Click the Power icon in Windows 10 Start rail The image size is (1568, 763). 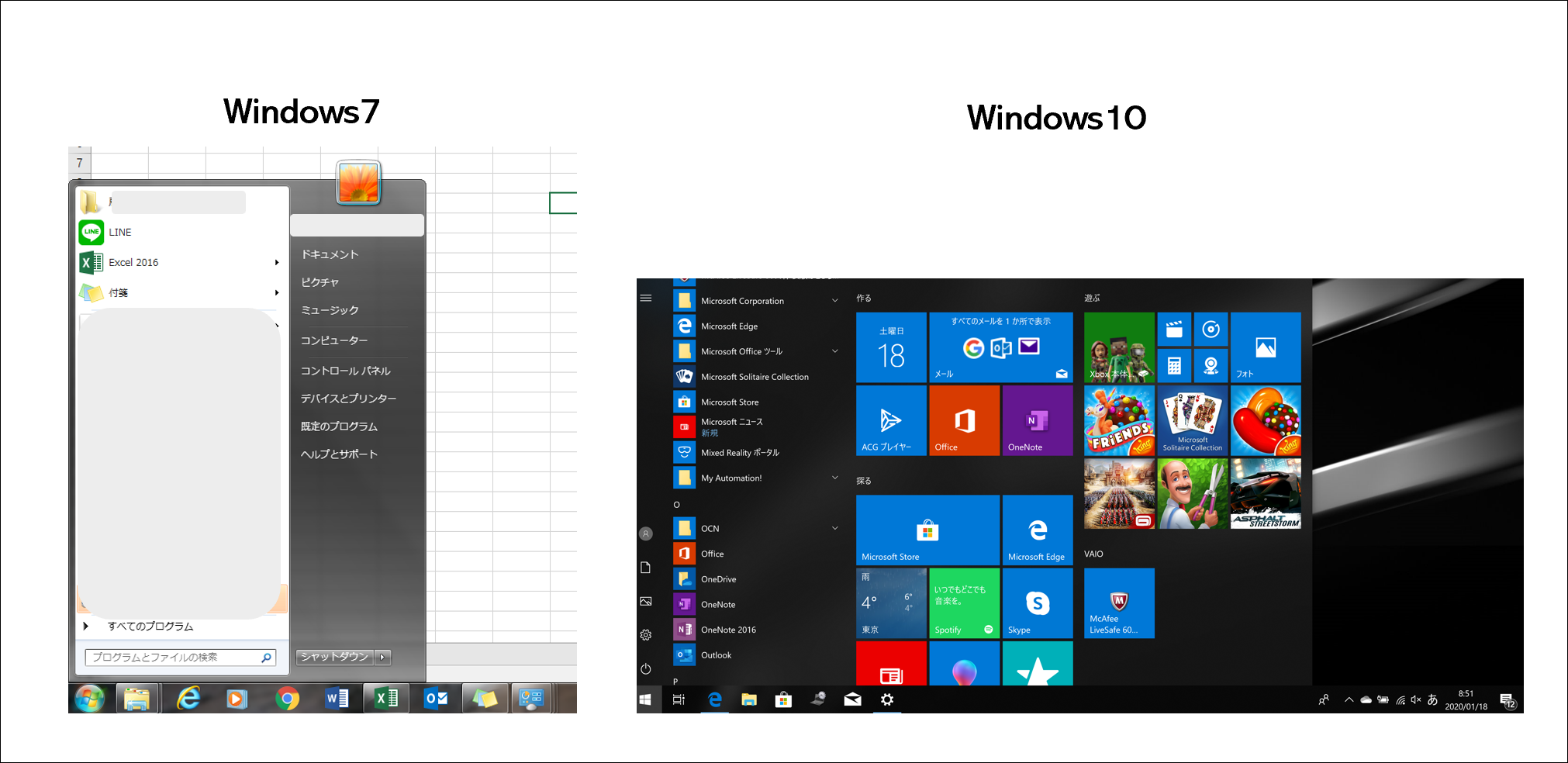[645, 668]
